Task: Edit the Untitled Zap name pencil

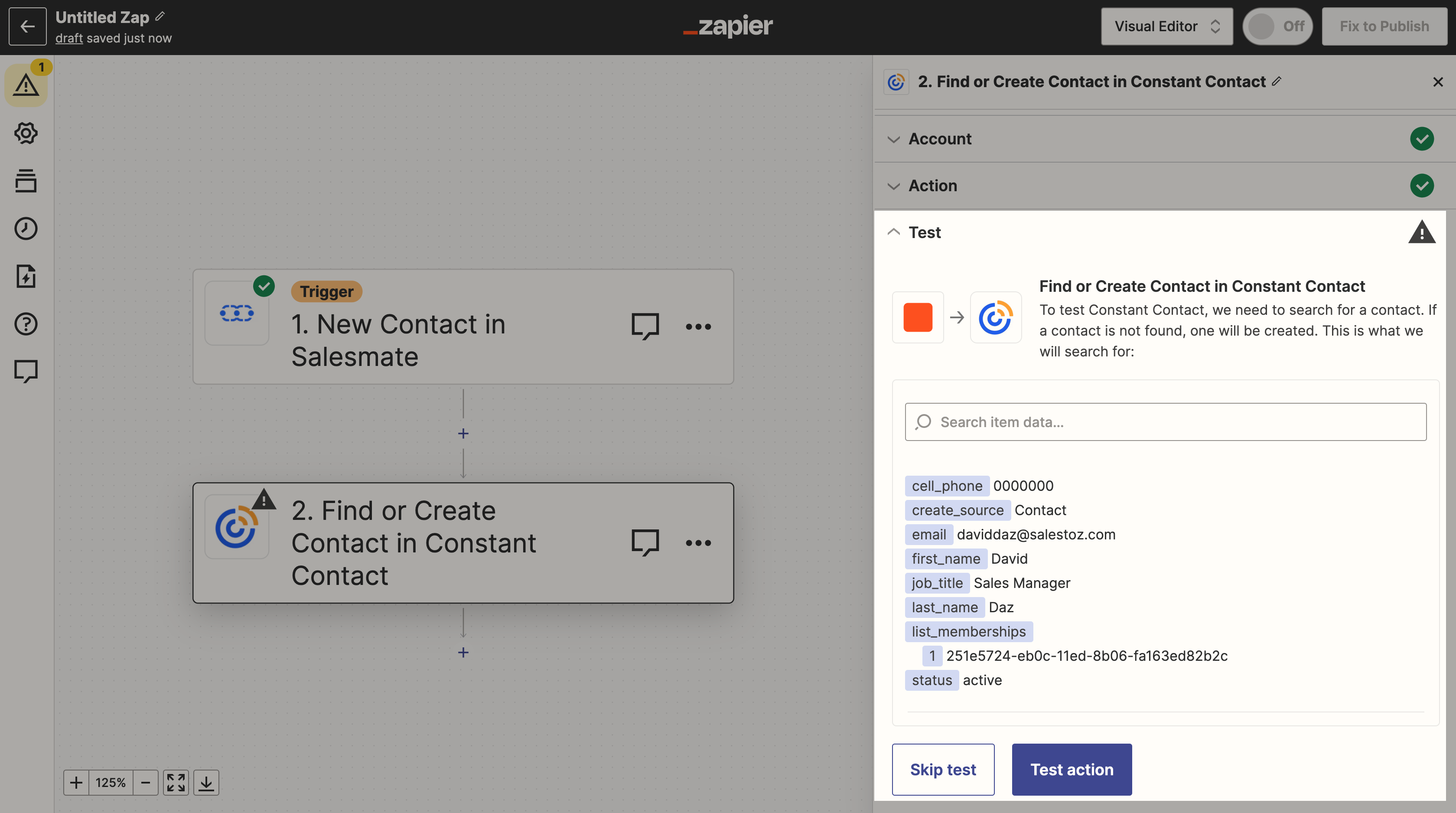Action: click(160, 16)
